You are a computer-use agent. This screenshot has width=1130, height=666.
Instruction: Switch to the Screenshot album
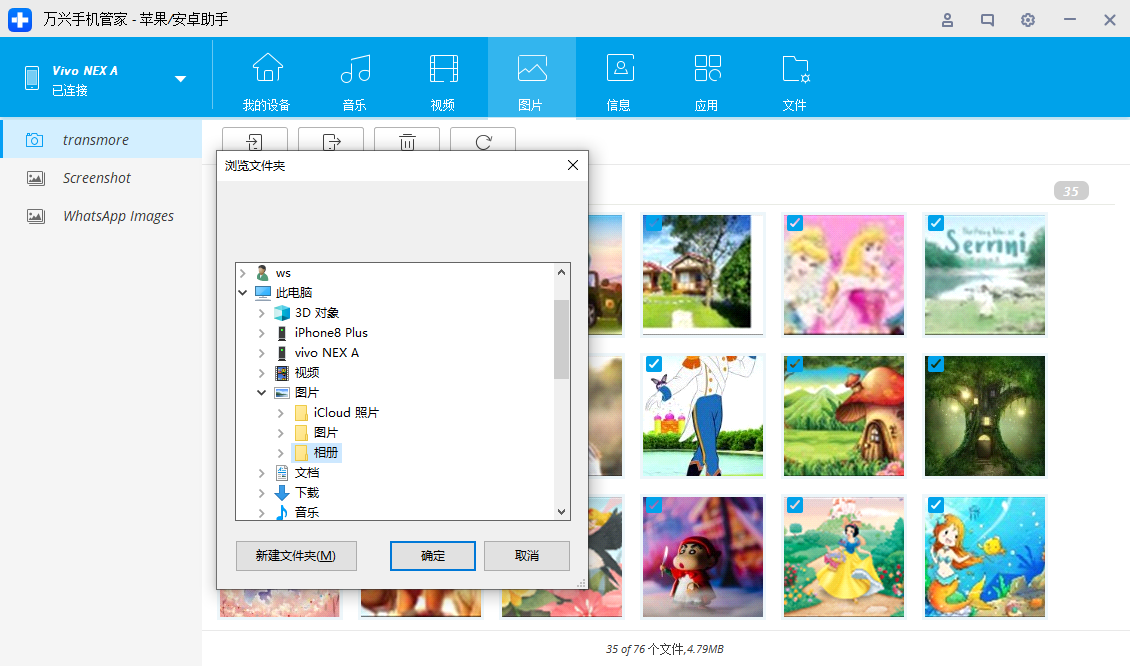pos(97,177)
